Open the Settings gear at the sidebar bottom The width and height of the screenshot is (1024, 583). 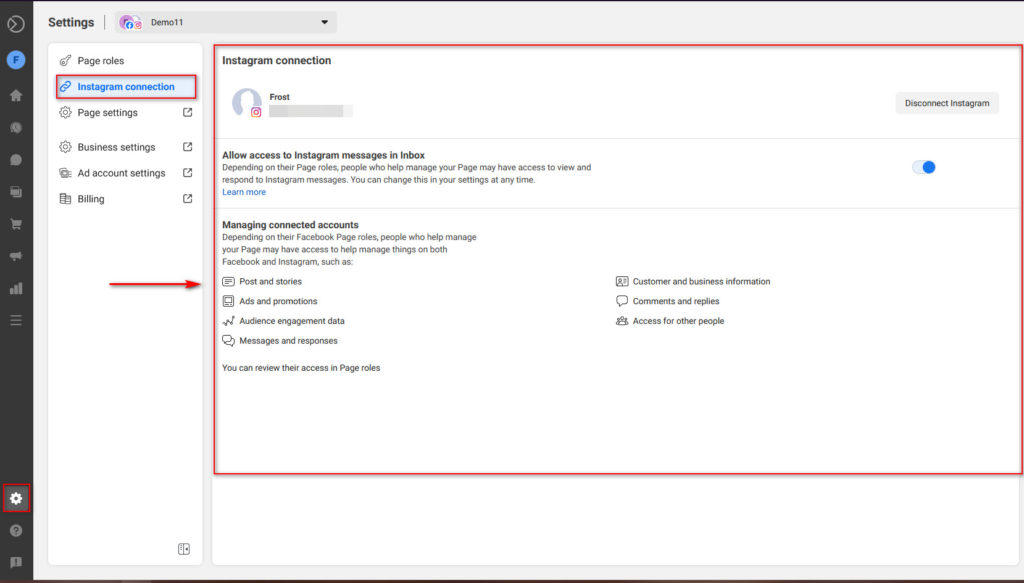[x=16, y=499]
